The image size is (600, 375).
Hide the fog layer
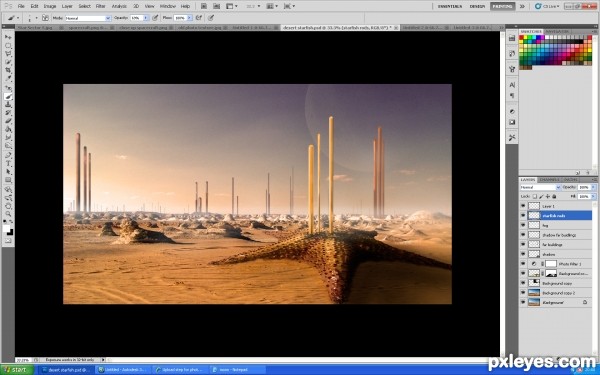523,225
